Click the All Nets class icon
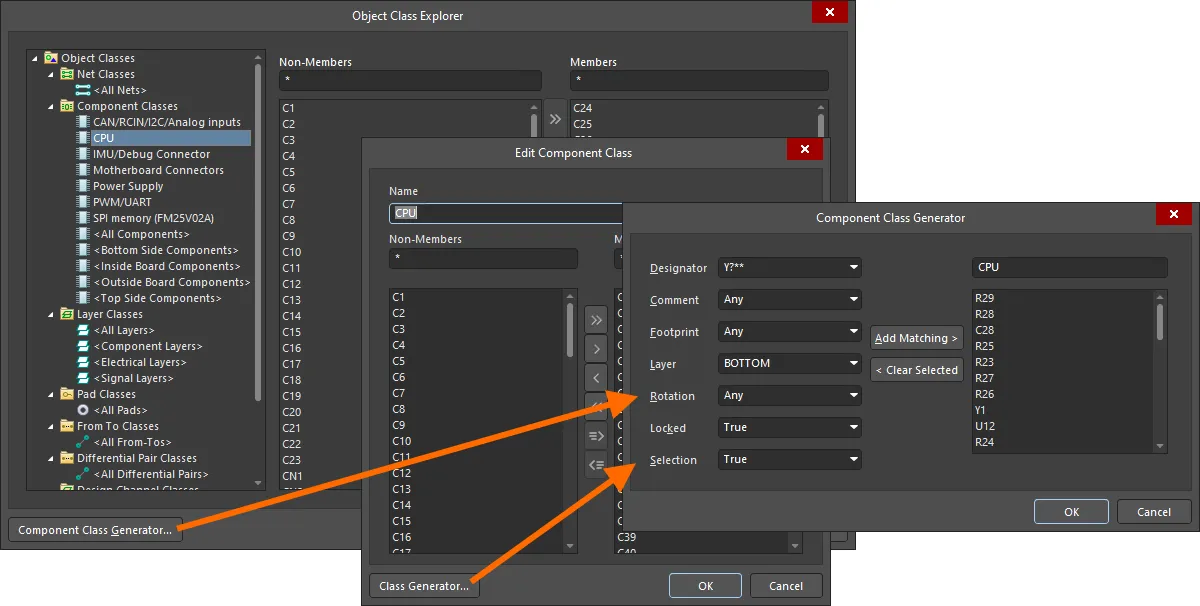The height and width of the screenshot is (606, 1200). pyautogui.click(x=83, y=90)
